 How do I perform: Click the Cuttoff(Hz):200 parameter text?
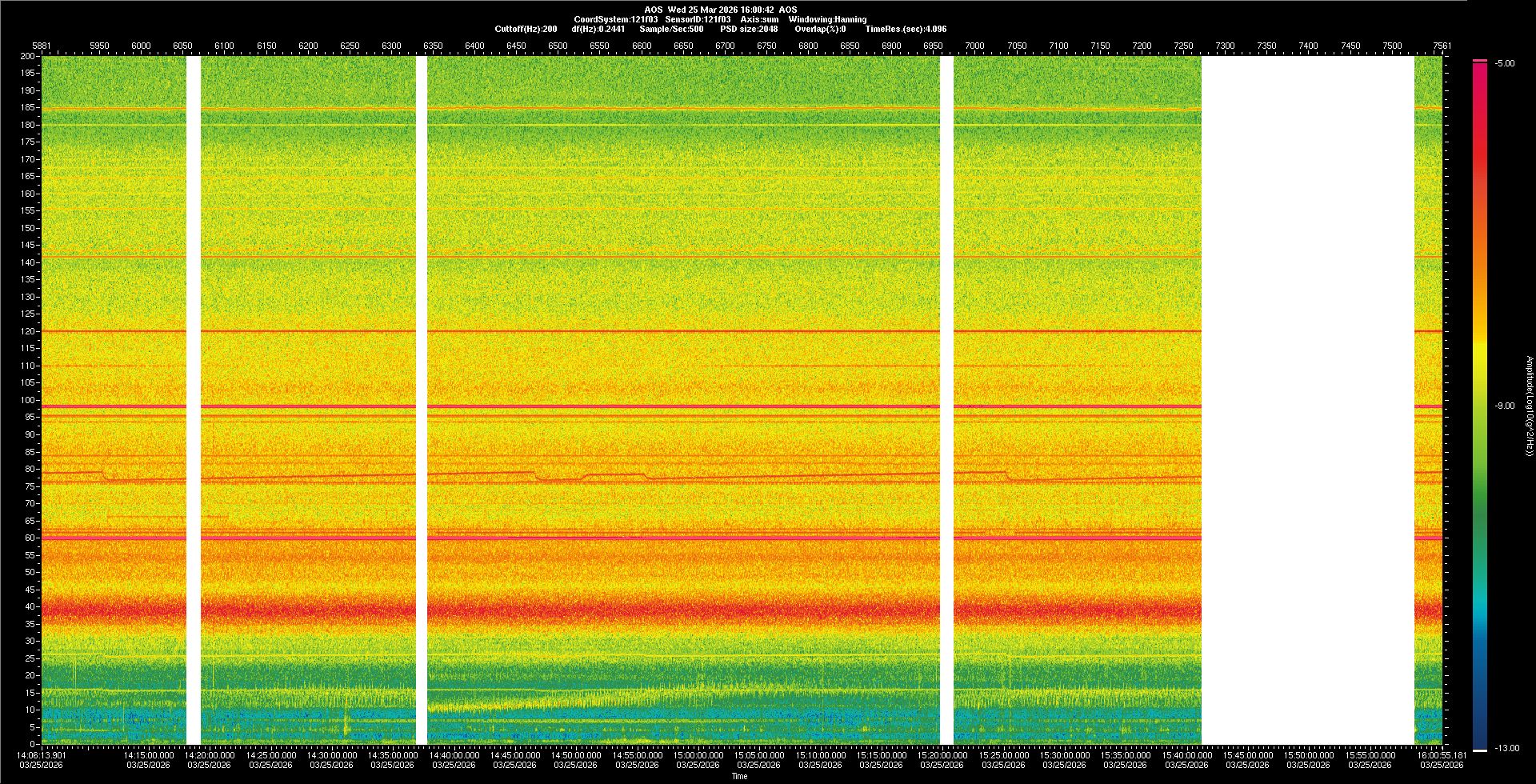coord(526,29)
